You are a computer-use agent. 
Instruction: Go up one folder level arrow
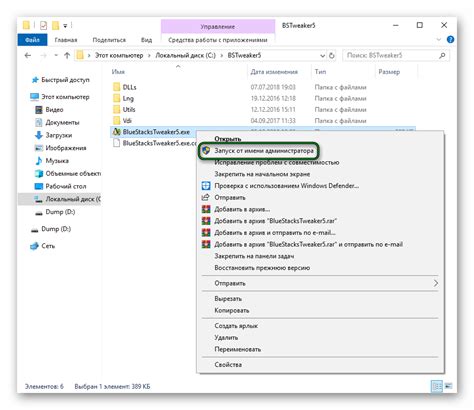pos(67,56)
